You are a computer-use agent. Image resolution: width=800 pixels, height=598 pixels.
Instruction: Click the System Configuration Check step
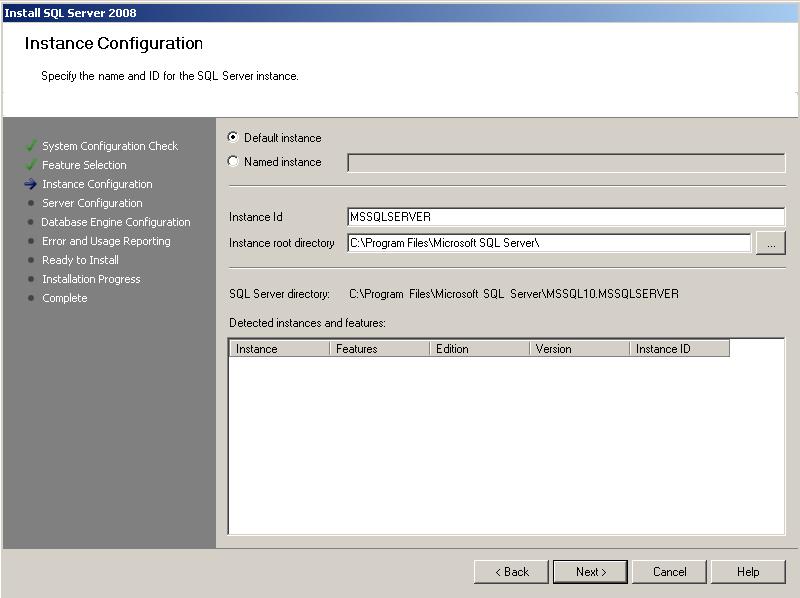[x=110, y=146]
